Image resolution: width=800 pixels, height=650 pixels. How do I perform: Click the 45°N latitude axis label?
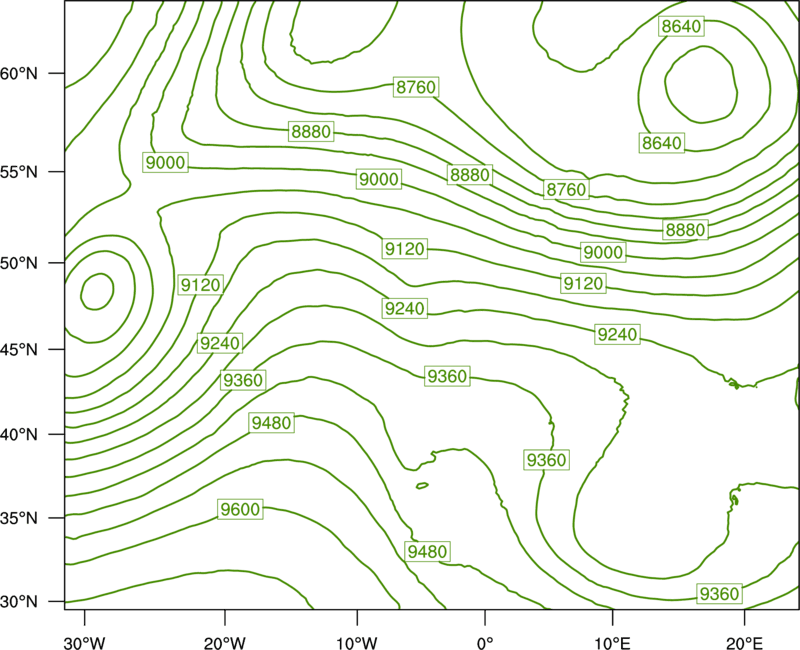19,350
